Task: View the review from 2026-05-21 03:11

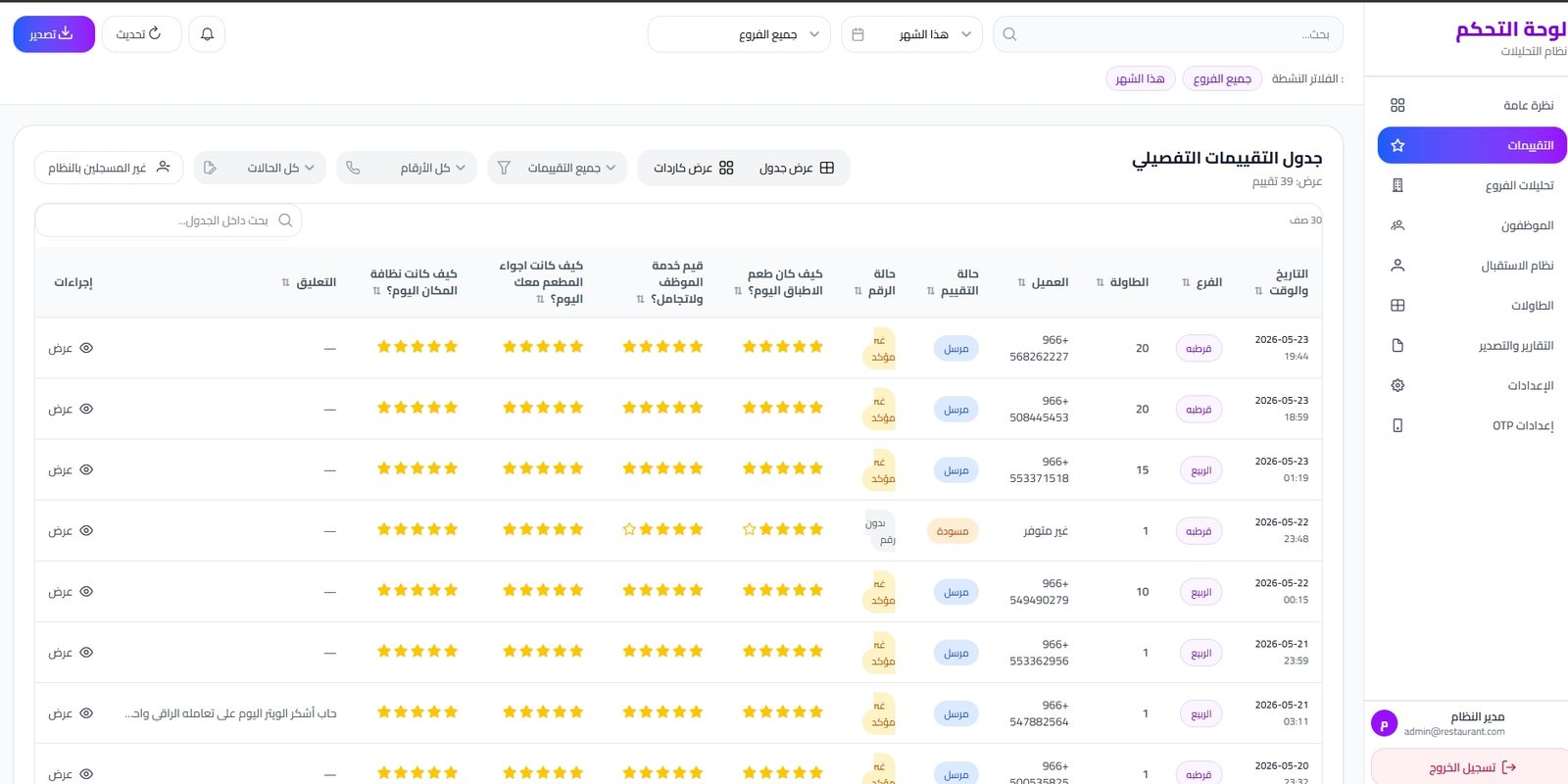Action: click(x=71, y=713)
